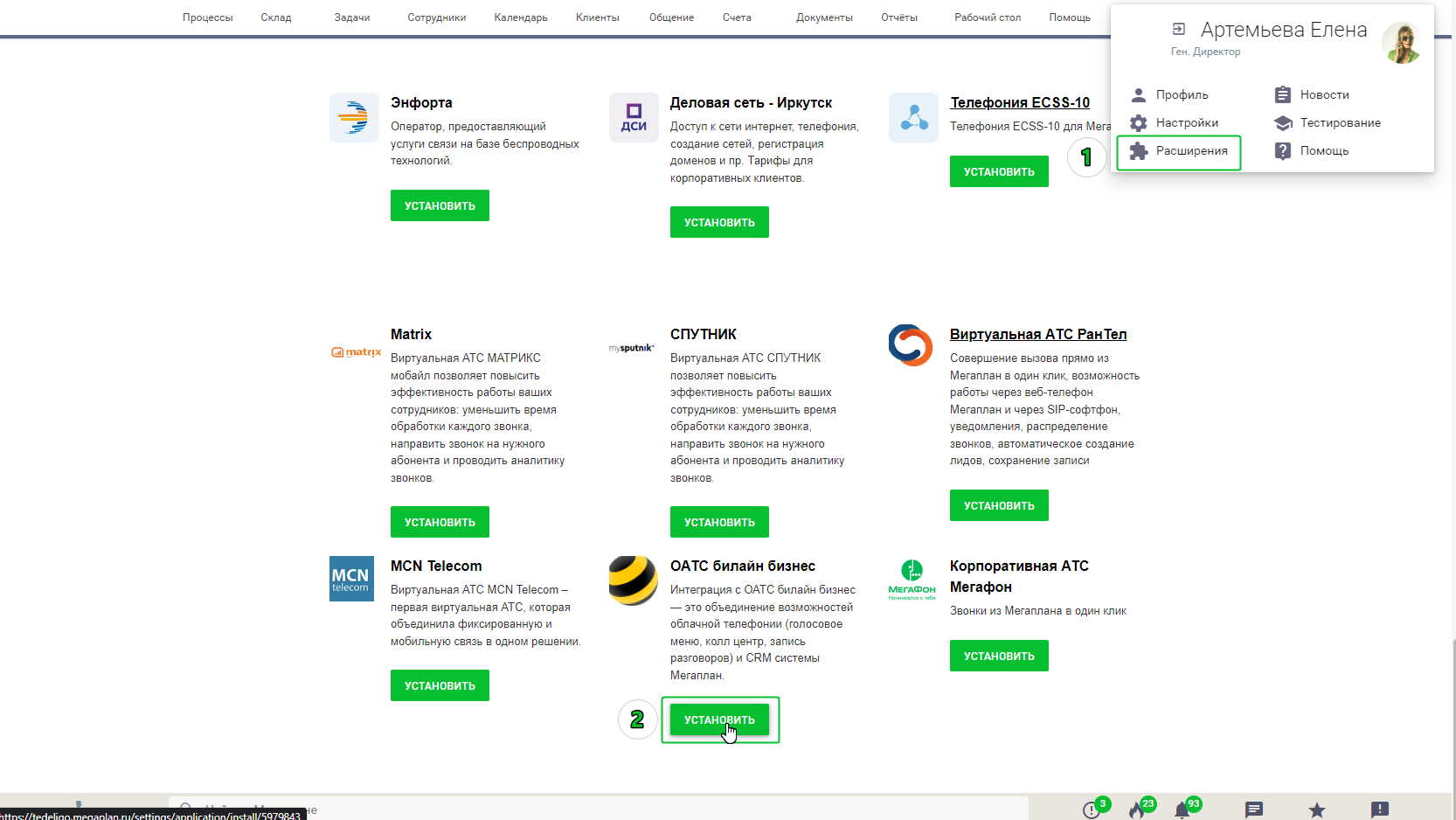Open the Профиль menu item
This screenshot has width=1456, height=820.
(1182, 94)
